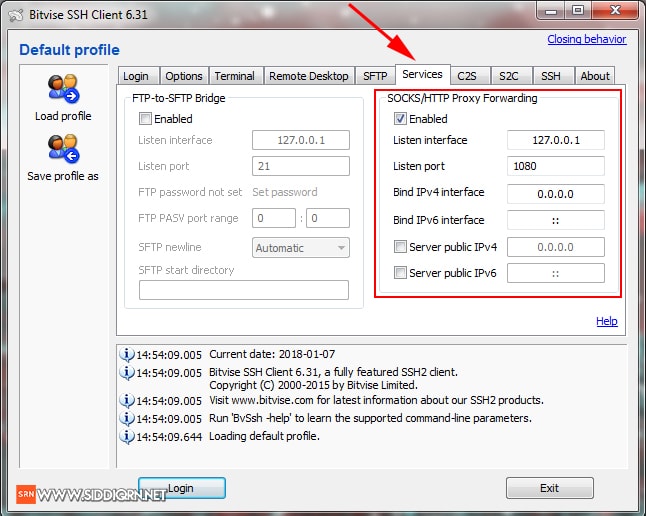Click the Help link
The height and width of the screenshot is (516, 646).
click(607, 321)
